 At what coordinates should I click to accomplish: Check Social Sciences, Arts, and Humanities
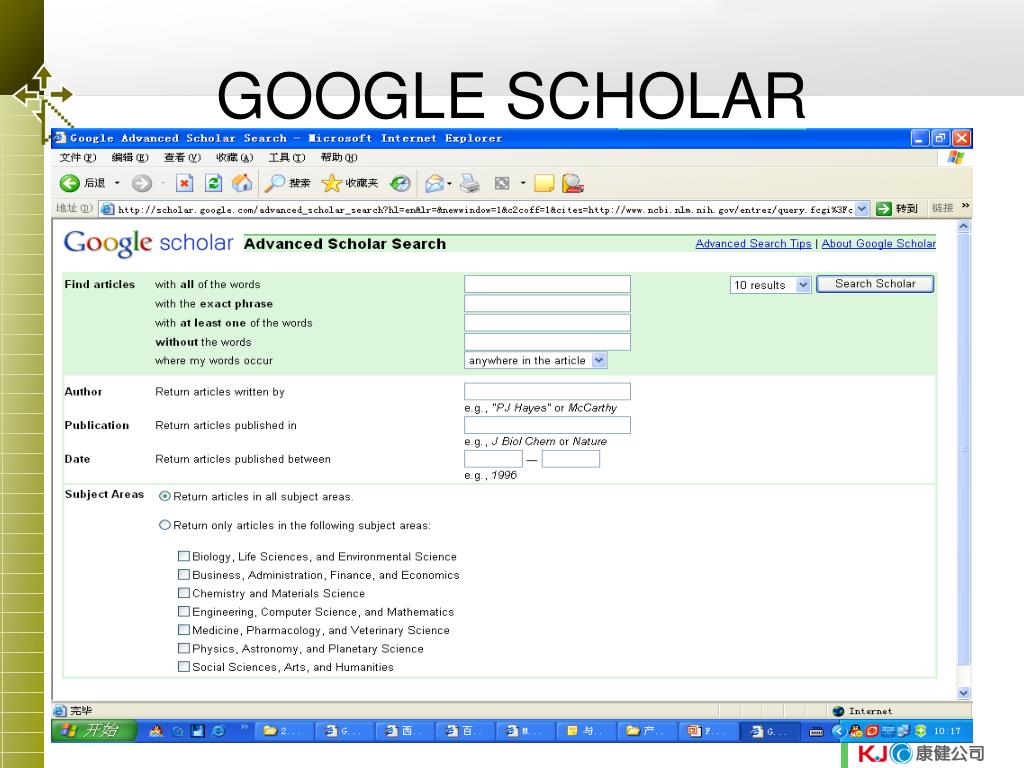[184, 667]
